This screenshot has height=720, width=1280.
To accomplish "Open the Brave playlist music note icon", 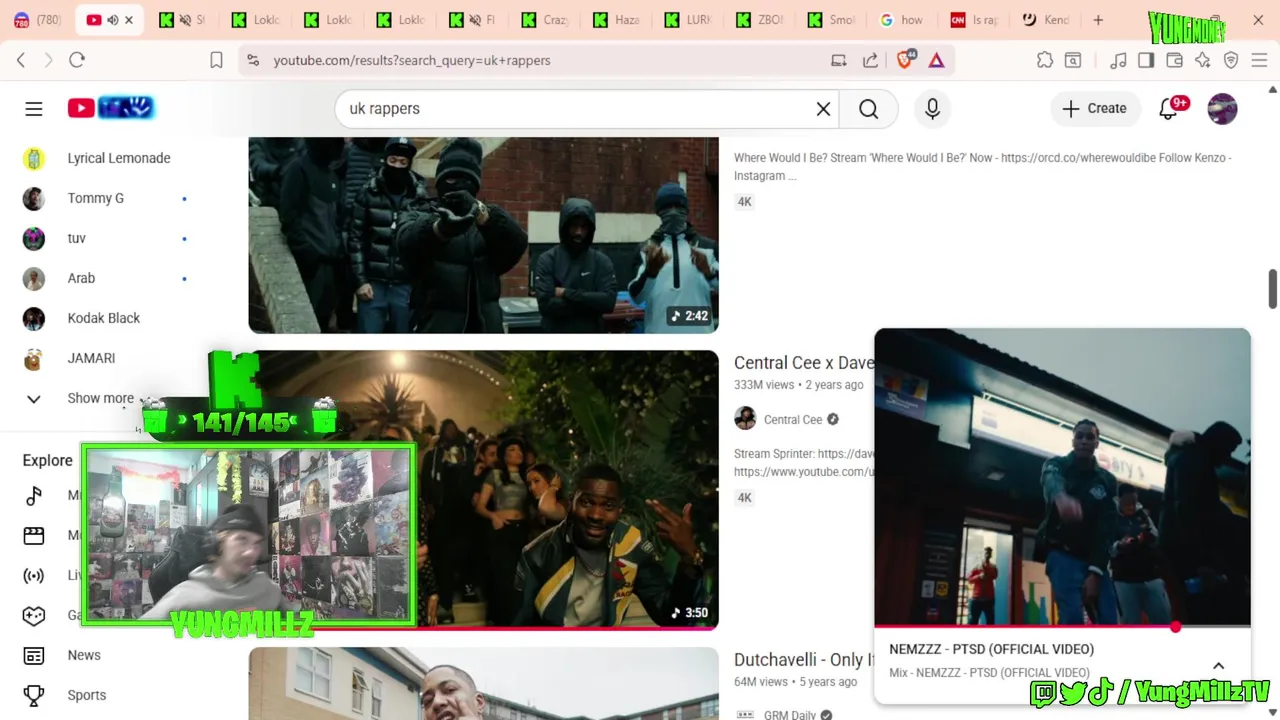I will point(1118,60).
